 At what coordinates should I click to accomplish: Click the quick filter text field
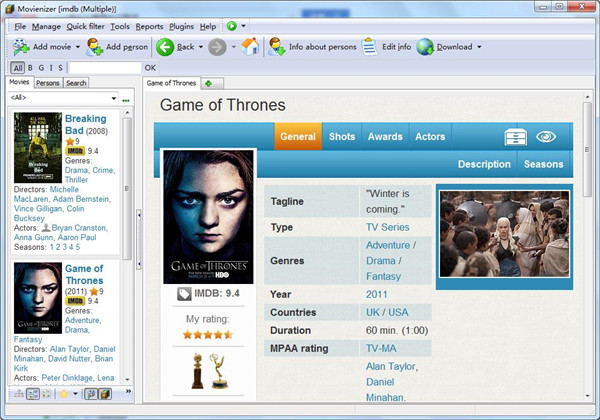point(105,68)
